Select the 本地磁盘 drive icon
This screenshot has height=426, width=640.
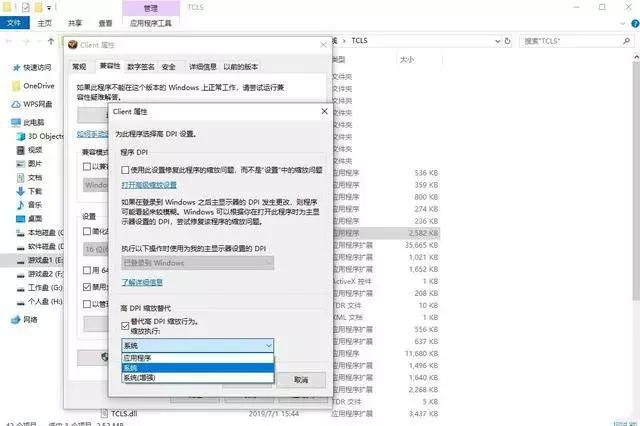pos(21,233)
